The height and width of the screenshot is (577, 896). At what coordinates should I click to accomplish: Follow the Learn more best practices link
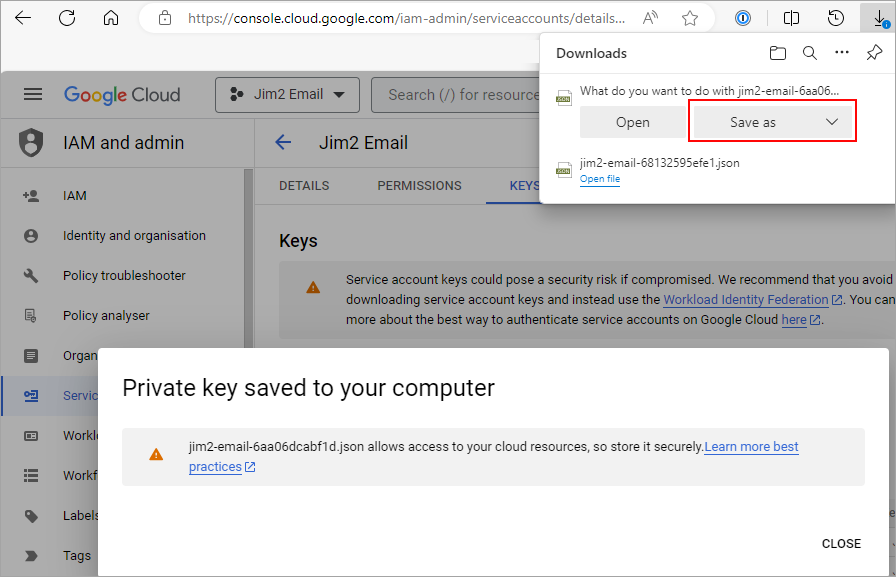751,447
